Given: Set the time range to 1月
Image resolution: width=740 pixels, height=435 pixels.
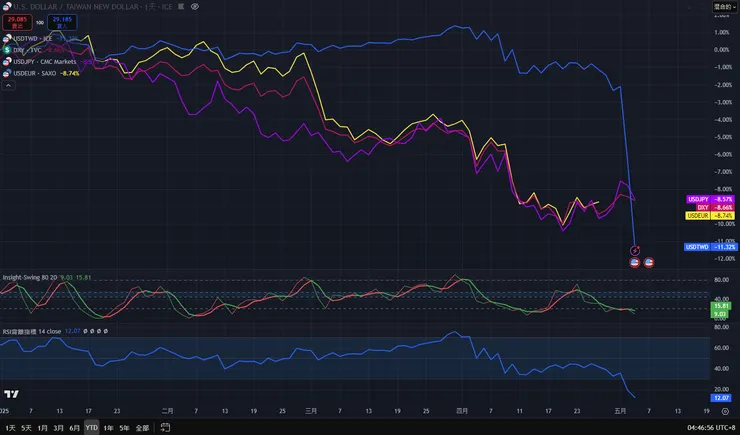Looking at the screenshot, I should (42, 428).
